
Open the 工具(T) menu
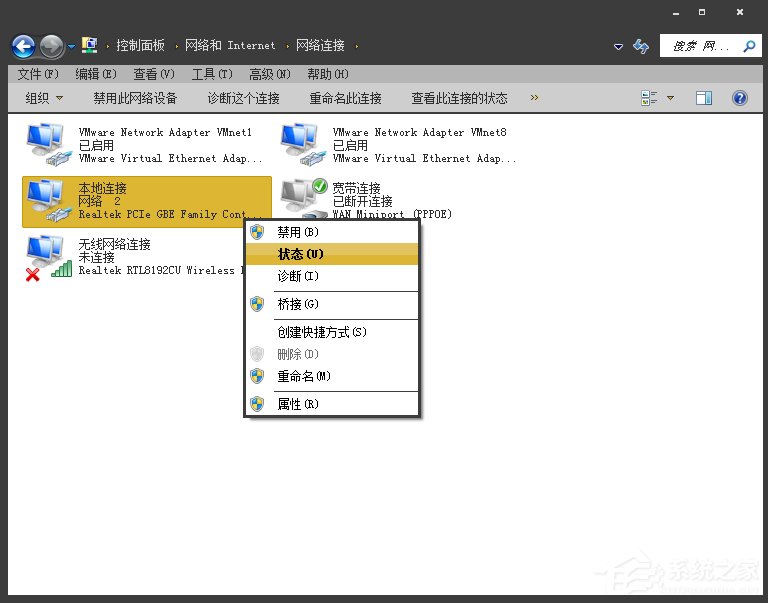click(x=211, y=74)
